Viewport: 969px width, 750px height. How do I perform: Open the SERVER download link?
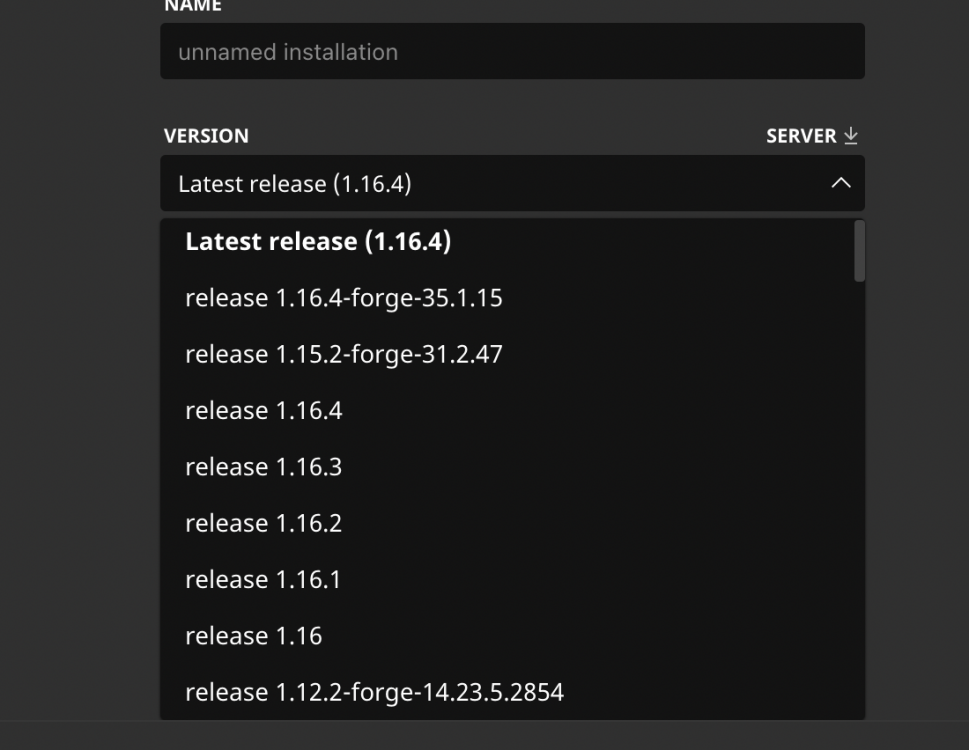click(812, 136)
